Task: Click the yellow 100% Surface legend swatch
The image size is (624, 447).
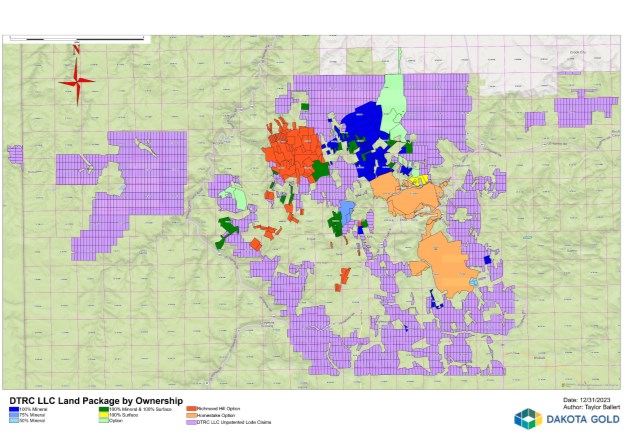Action: click(104, 415)
